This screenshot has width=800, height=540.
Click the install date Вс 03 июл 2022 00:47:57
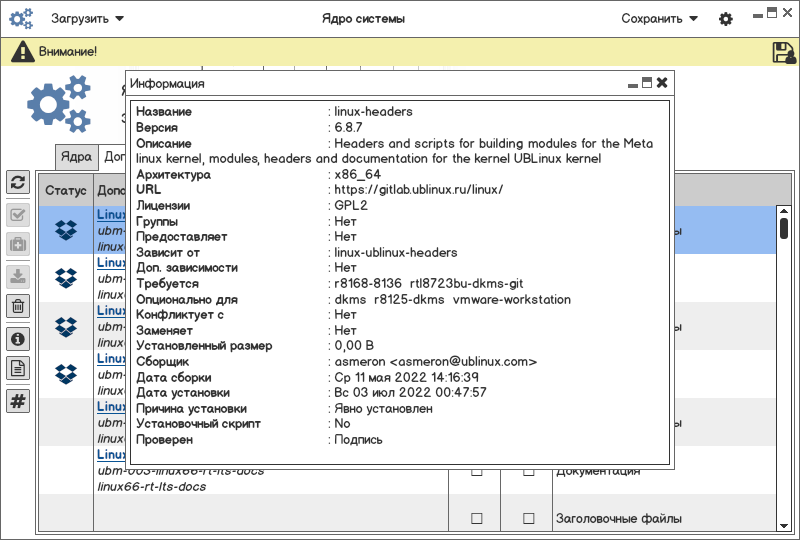click(410, 392)
